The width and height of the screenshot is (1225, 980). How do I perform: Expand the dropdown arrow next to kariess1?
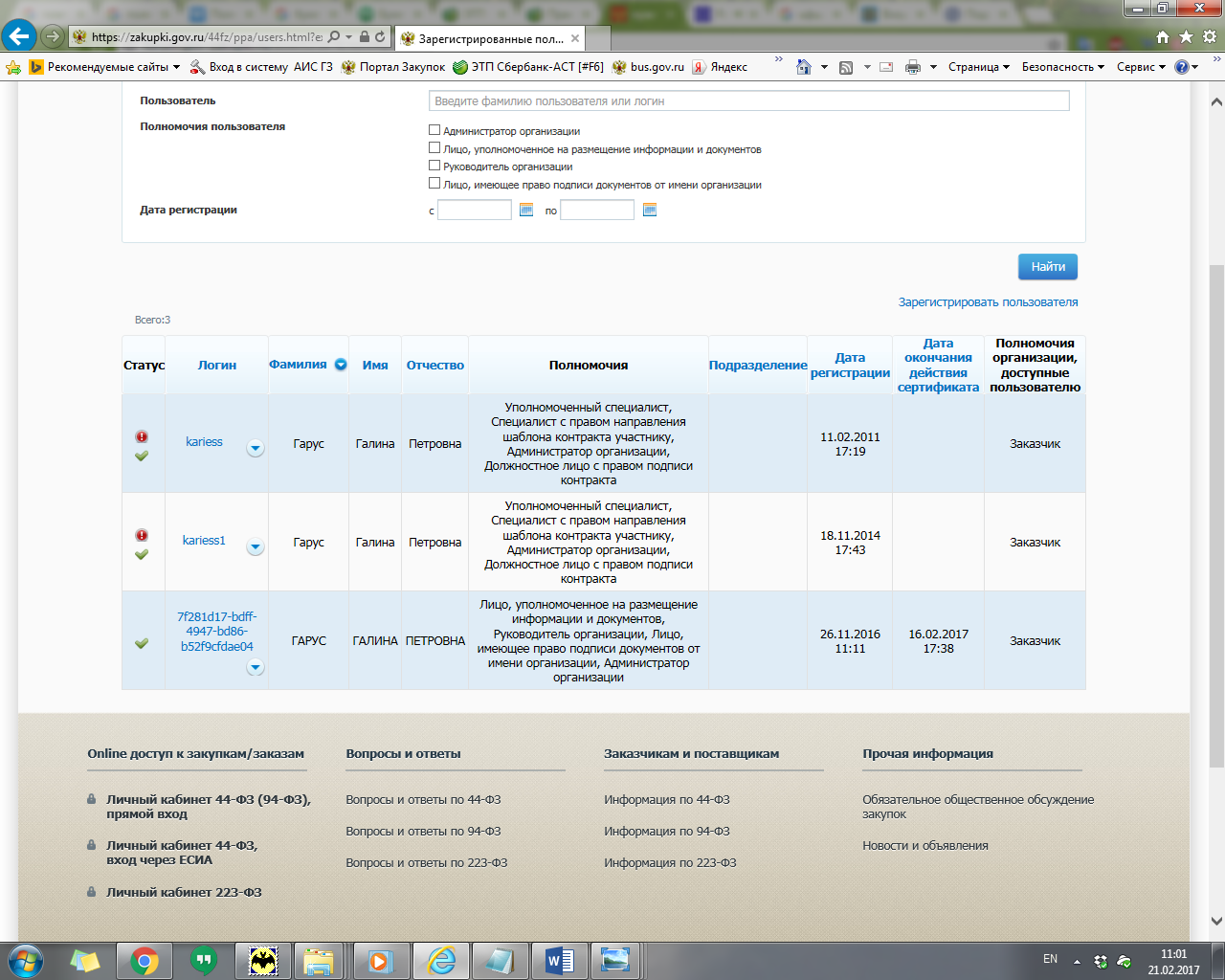(x=256, y=547)
